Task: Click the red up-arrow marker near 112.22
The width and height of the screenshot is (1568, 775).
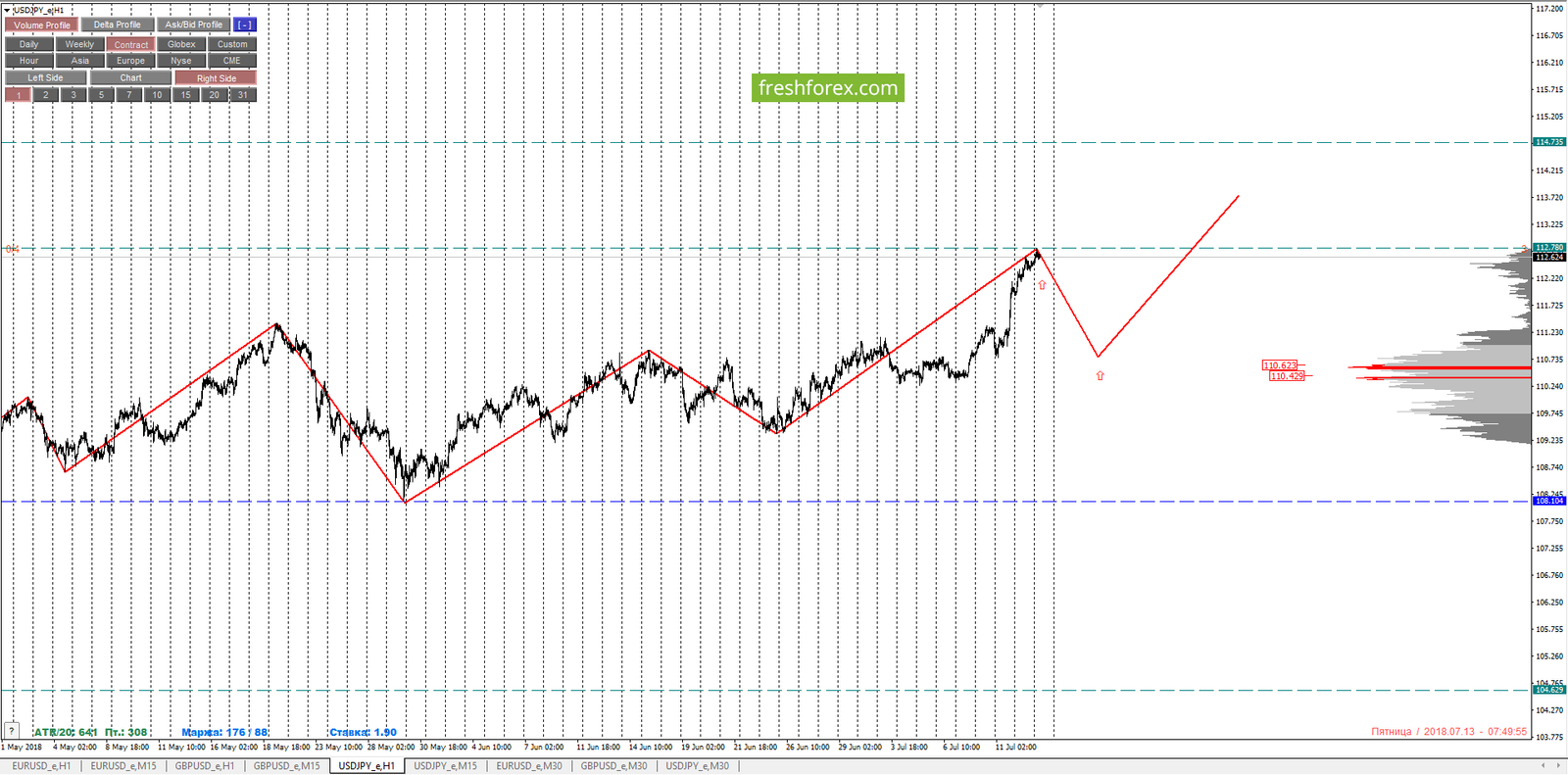Action: (x=1042, y=285)
